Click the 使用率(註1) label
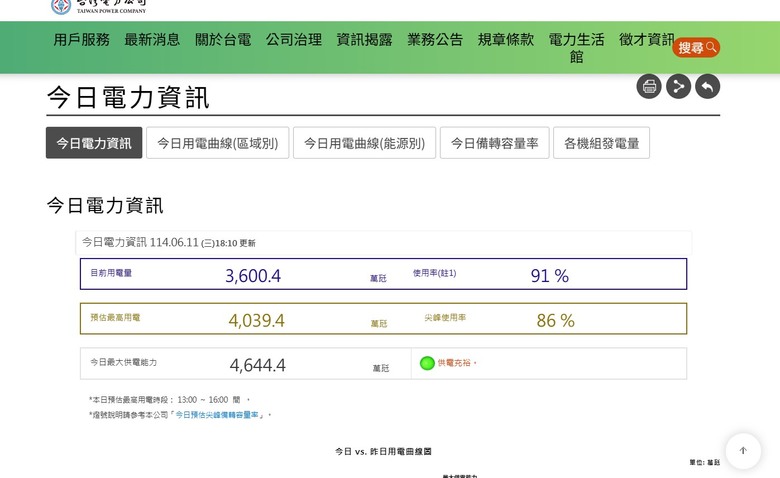This screenshot has height=478, width=780. (434, 273)
